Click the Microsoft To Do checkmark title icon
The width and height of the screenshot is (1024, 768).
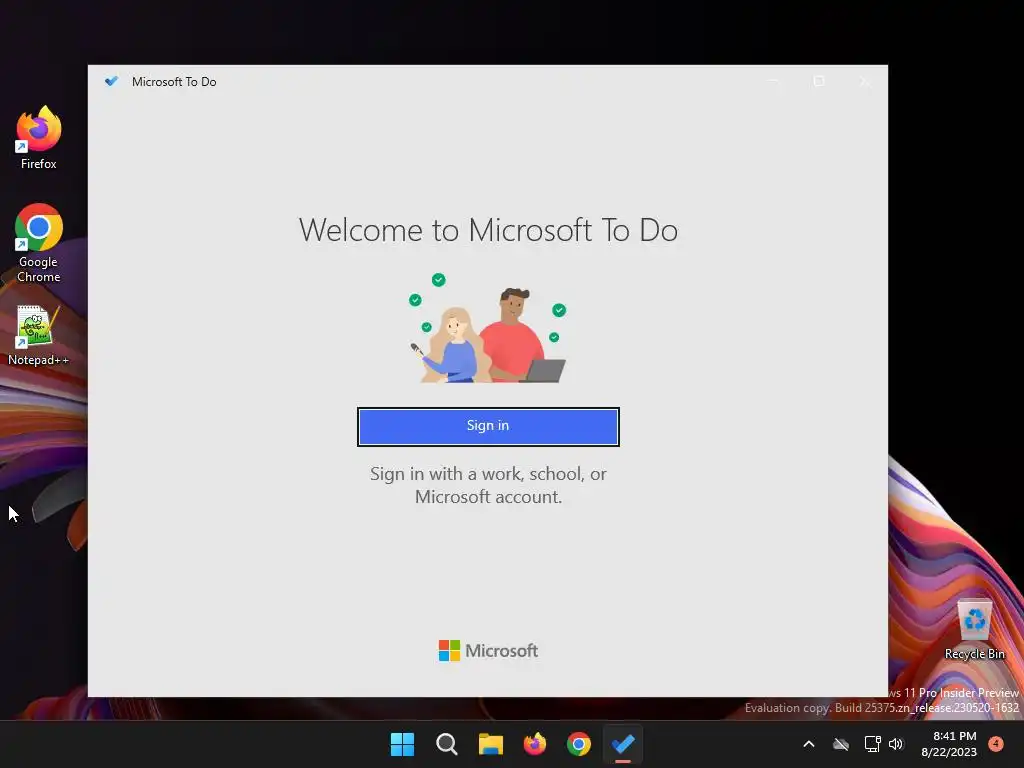coord(112,81)
